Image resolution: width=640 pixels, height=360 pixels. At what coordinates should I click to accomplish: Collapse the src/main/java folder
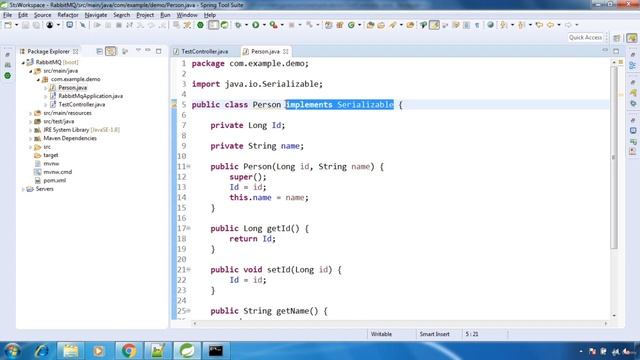point(31,71)
